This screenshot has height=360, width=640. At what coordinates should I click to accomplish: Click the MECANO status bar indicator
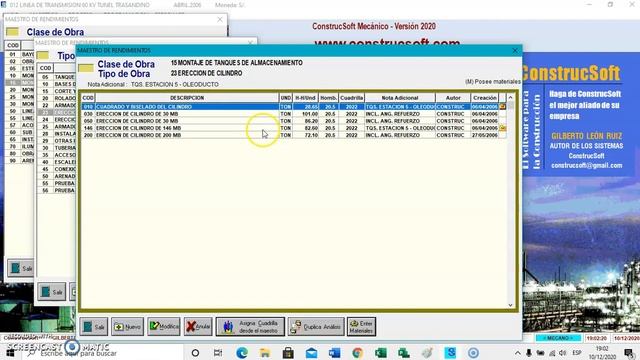[558, 338]
